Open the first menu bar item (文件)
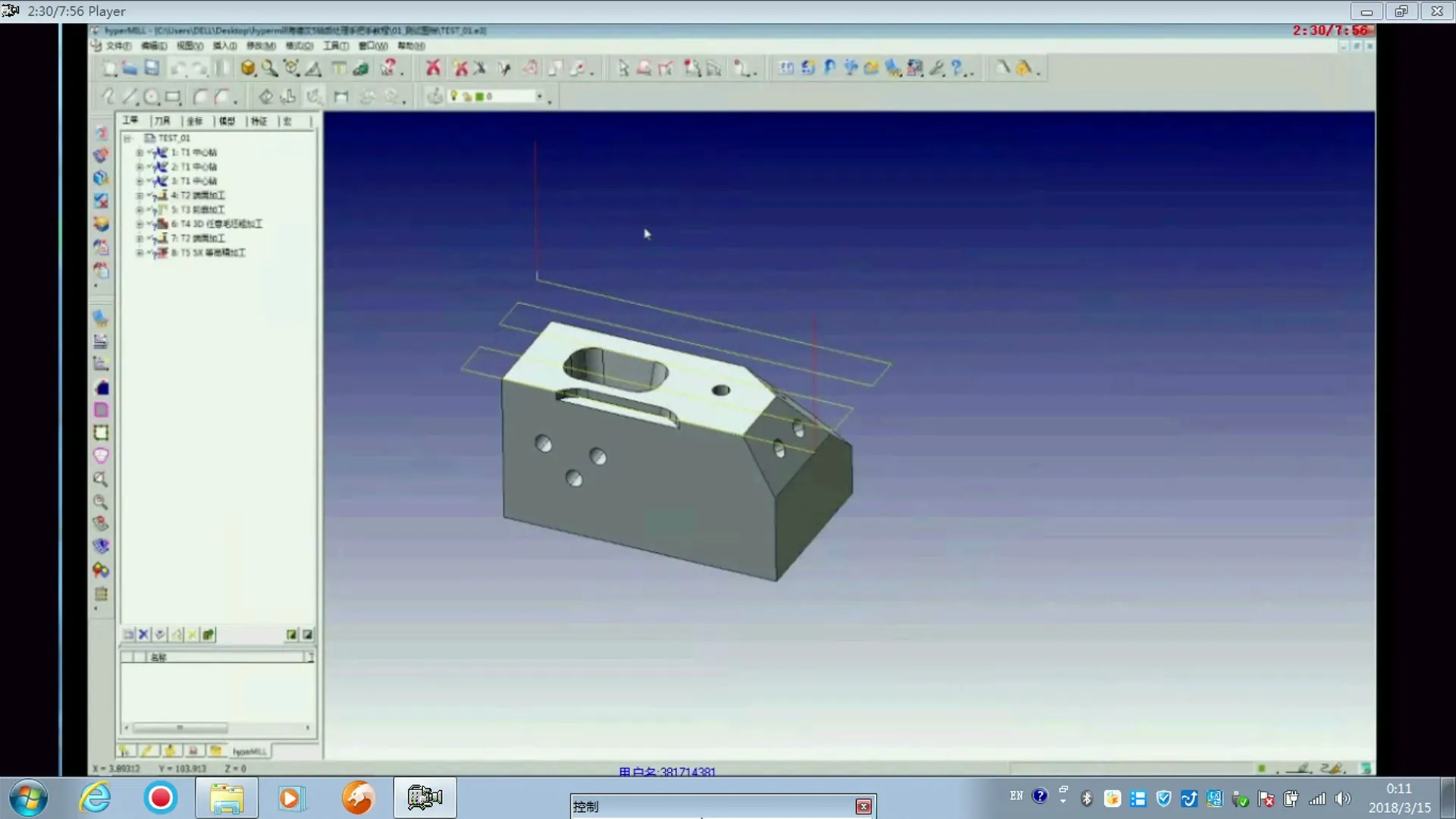Screen dimensions: 1456x819 coord(118,46)
